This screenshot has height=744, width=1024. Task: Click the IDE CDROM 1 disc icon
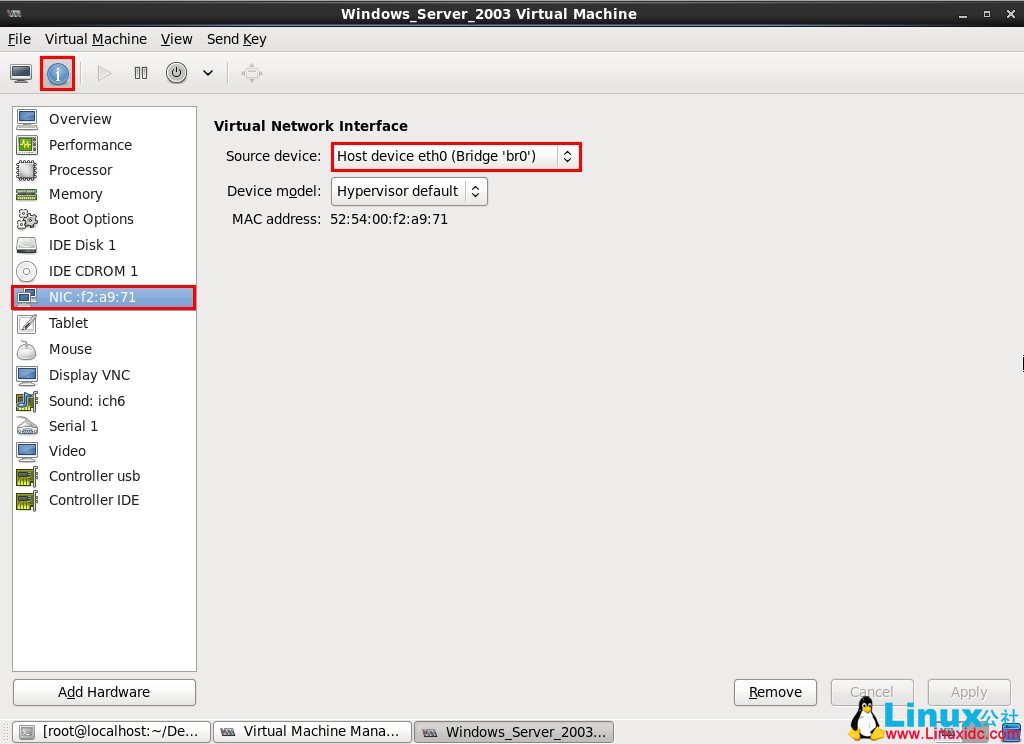[27, 271]
